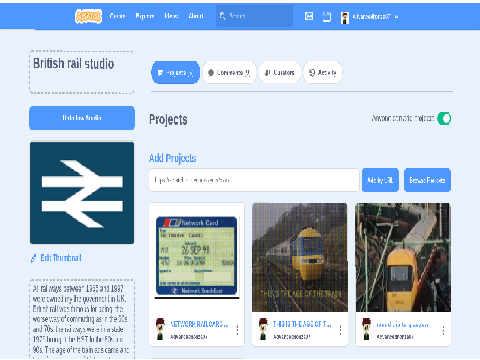Click avatar beside Network Railcard project
480x360 pixels.
160,329
